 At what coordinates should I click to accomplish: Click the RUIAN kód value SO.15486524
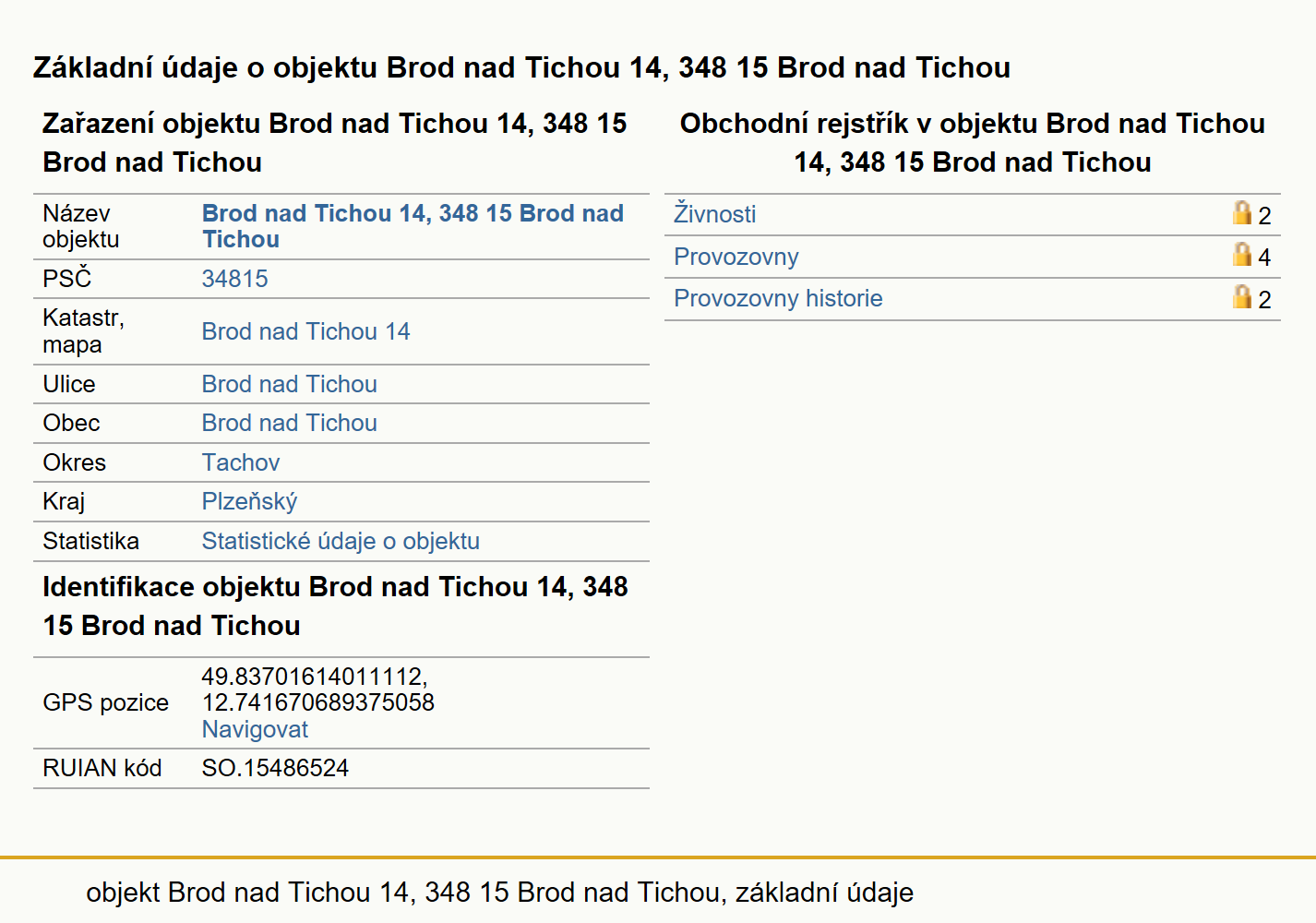pyautogui.click(x=275, y=768)
